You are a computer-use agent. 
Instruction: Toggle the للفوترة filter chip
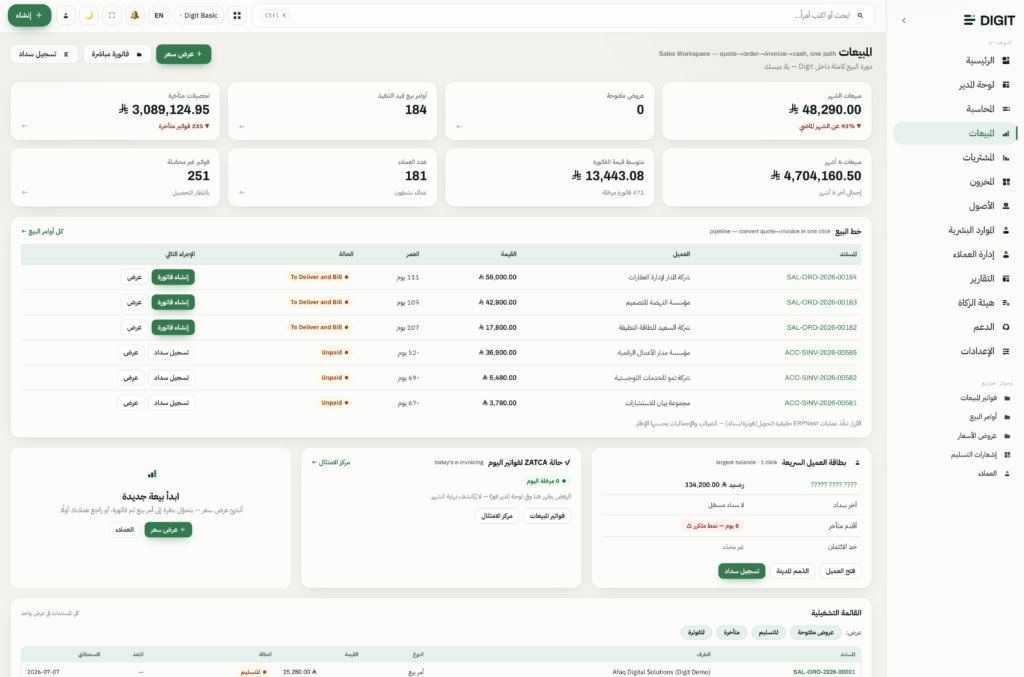click(x=696, y=632)
